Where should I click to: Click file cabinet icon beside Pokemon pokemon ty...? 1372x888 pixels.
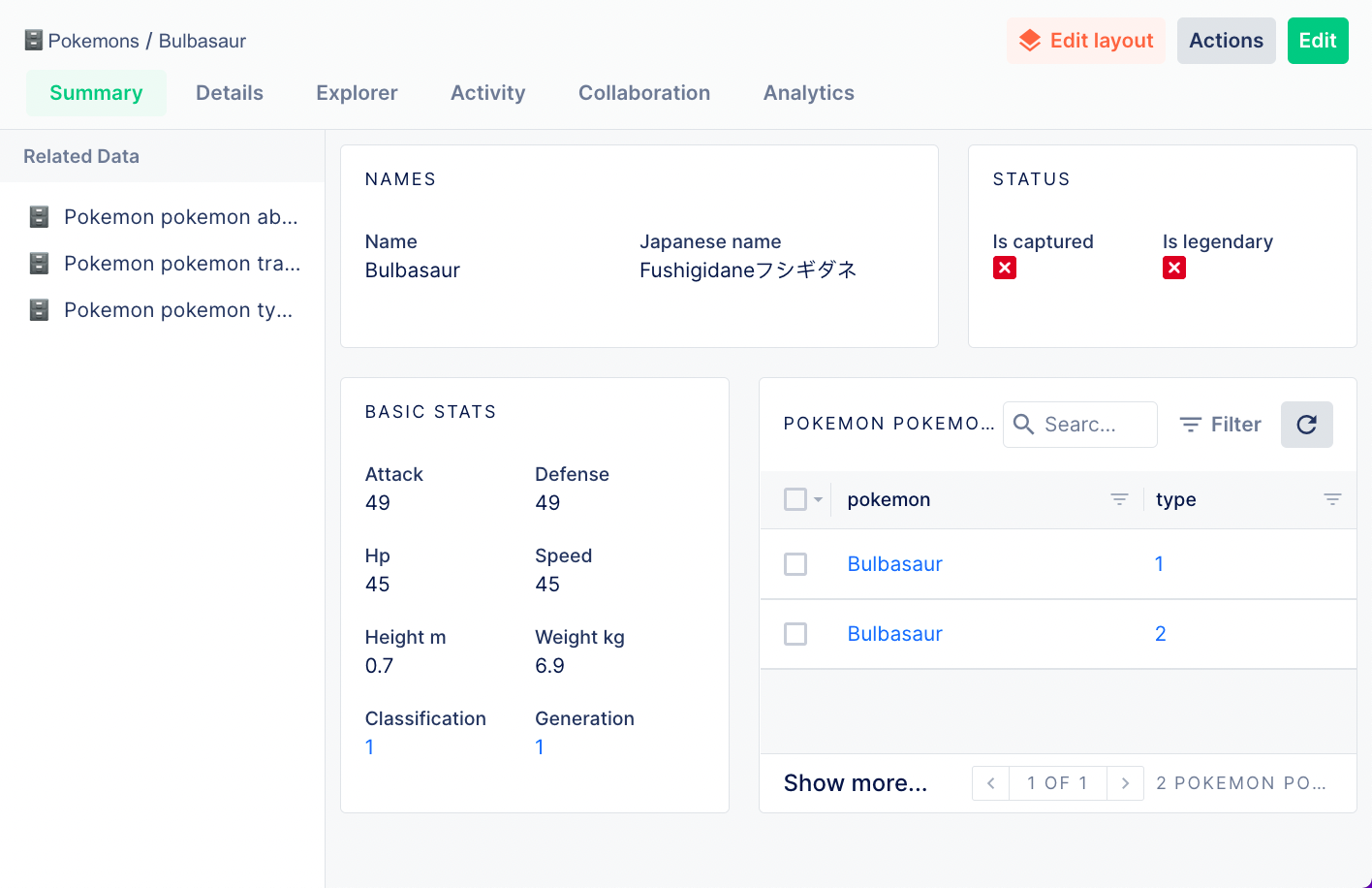point(39,309)
